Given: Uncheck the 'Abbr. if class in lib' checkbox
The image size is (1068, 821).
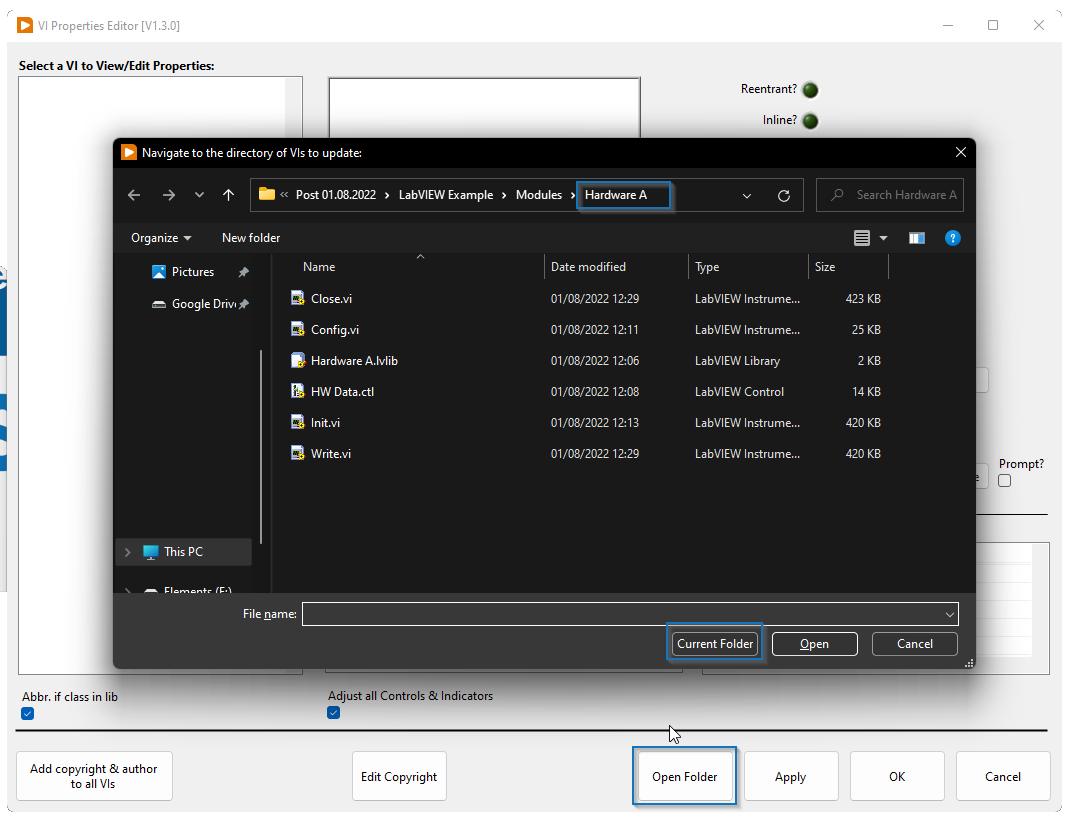Looking at the screenshot, I should [x=27, y=713].
